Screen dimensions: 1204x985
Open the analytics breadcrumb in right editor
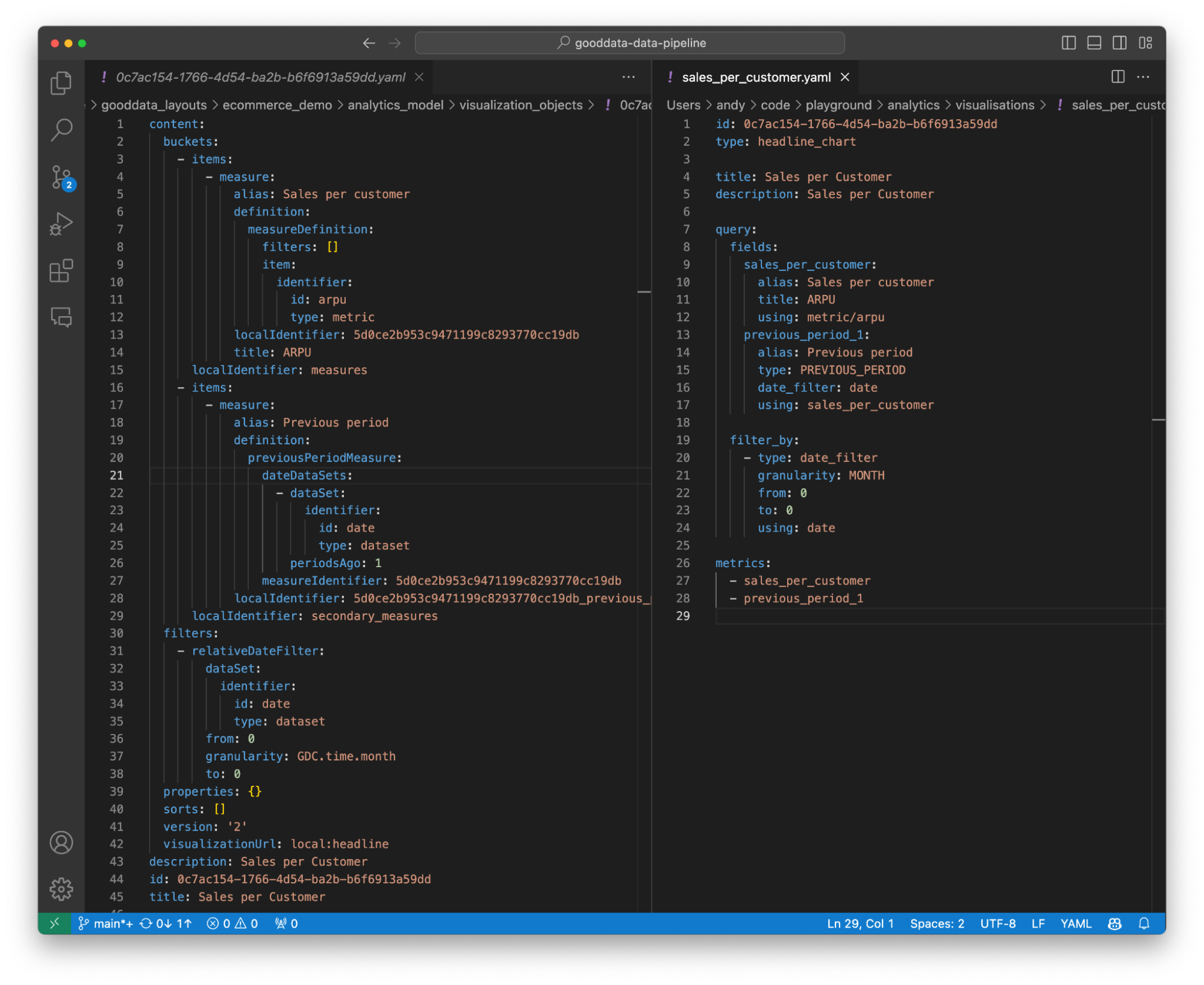point(913,105)
